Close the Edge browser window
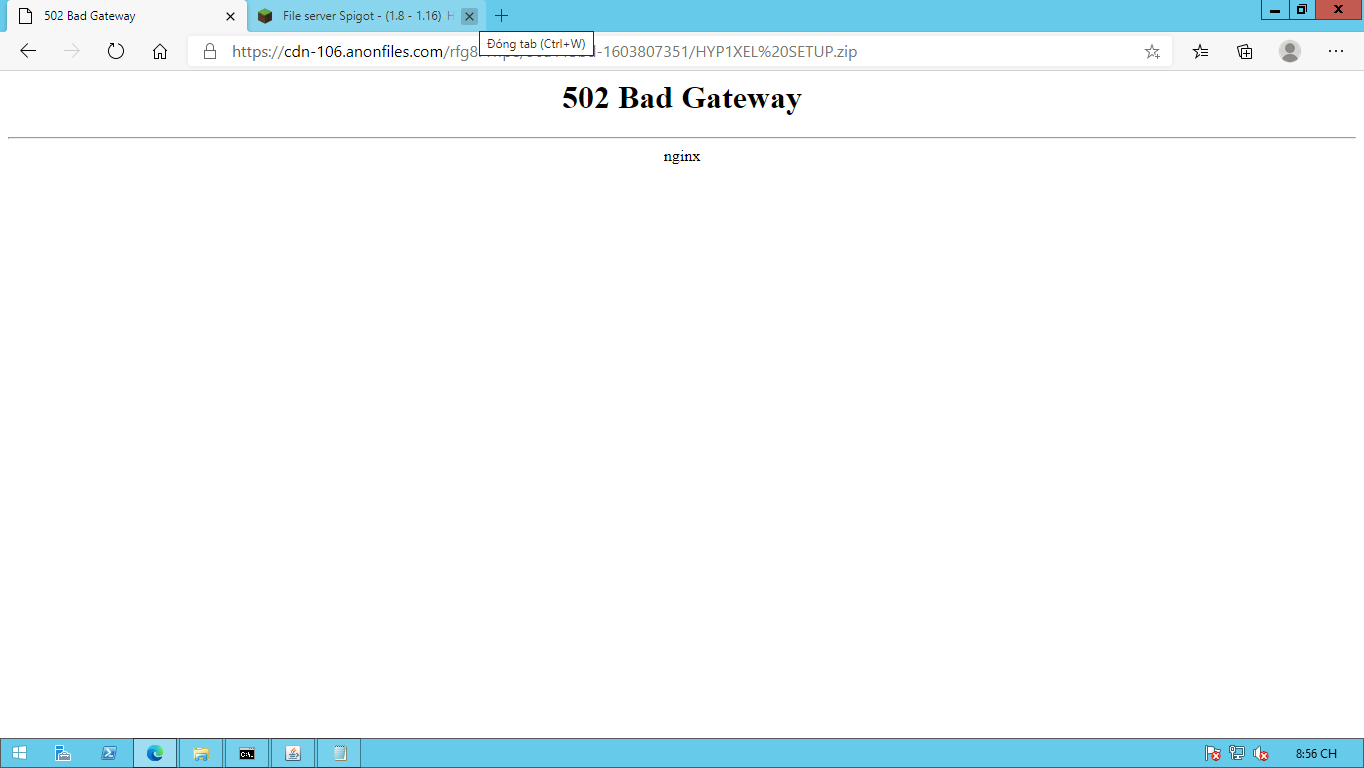 pyautogui.click(x=1339, y=10)
